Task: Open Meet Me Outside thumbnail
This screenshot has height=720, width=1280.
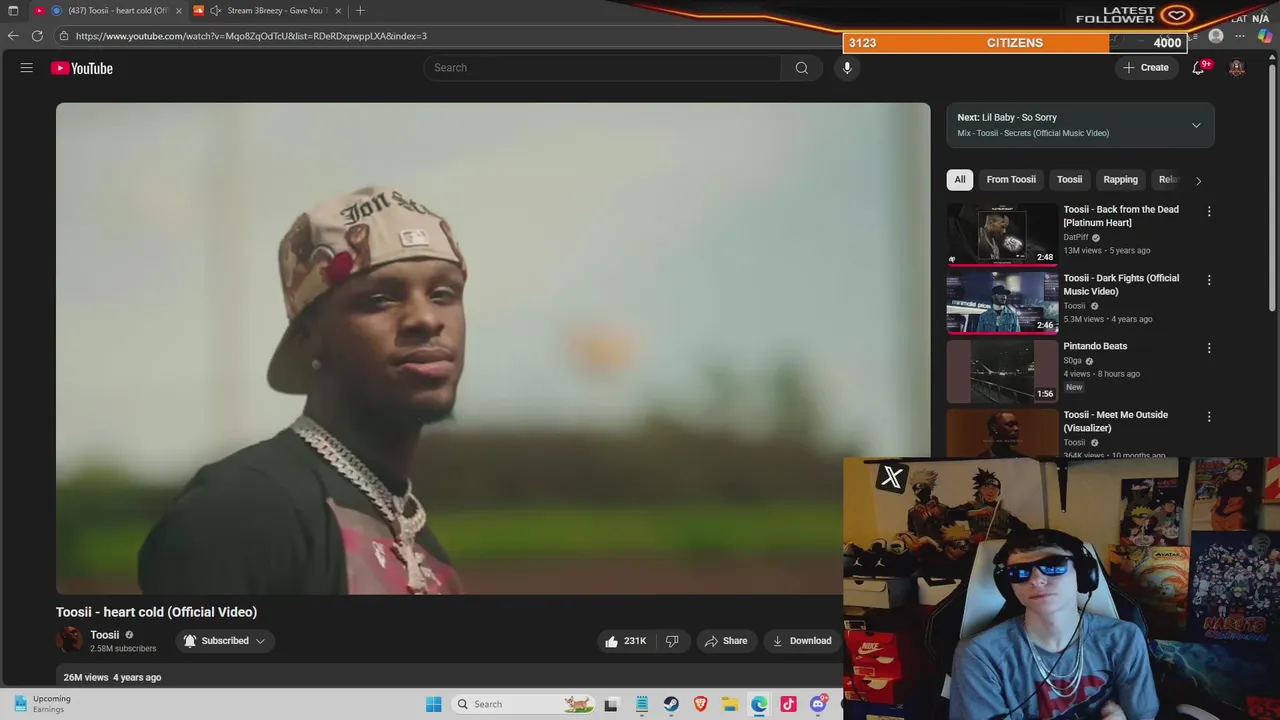Action: coord(1002,434)
